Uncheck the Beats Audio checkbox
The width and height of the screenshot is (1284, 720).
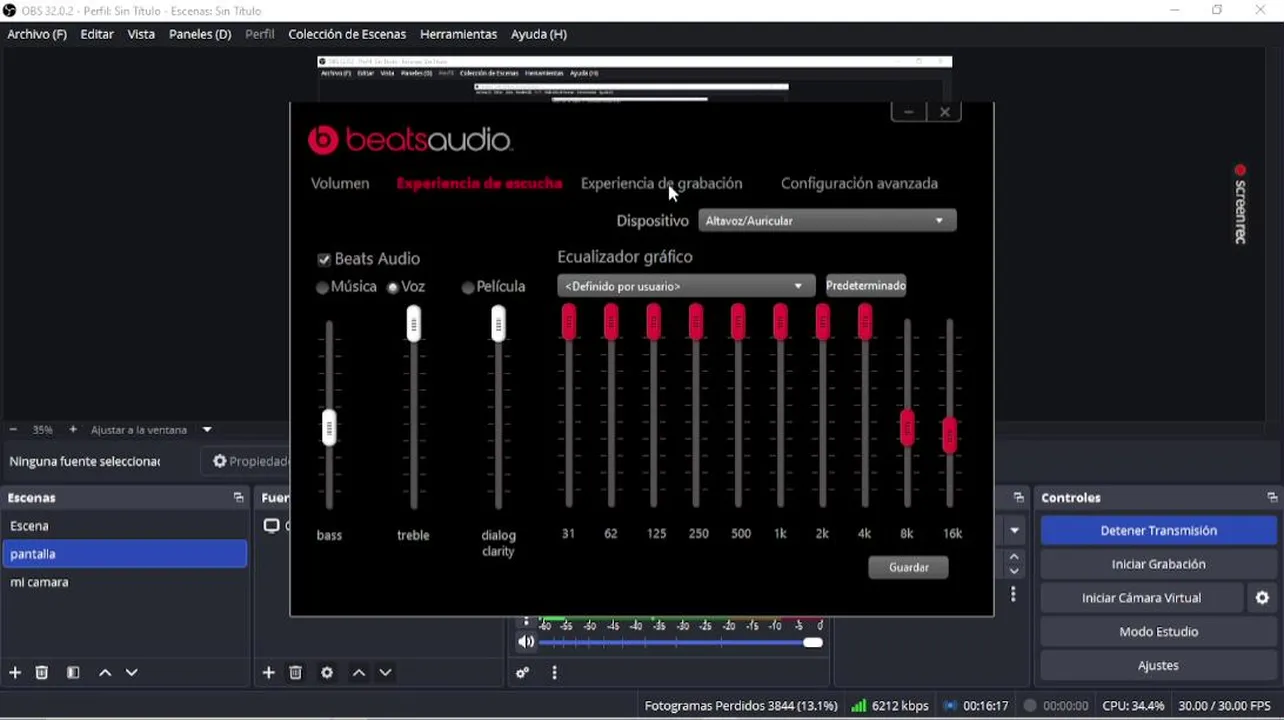click(324, 260)
